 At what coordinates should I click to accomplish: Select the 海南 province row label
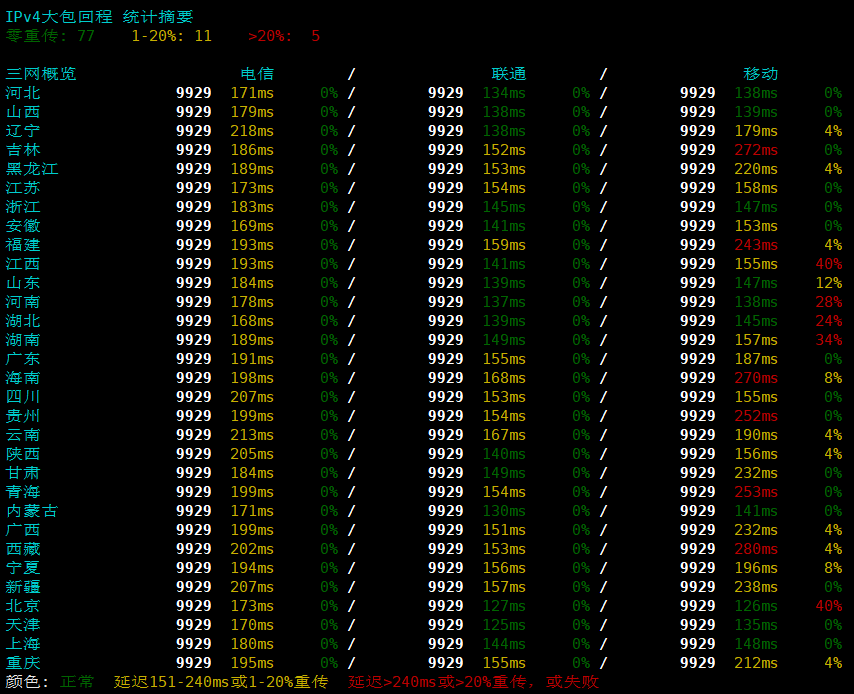[x=23, y=378]
